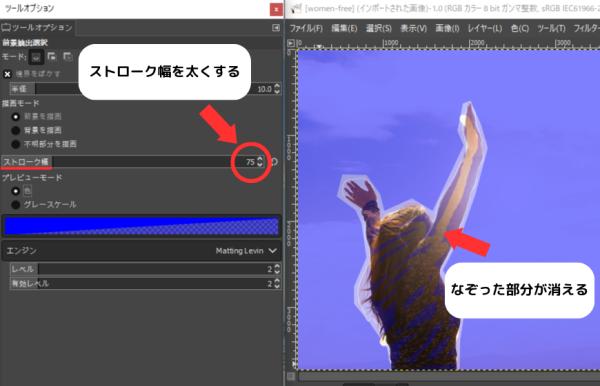The width and height of the screenshot is (600, 386).
Task: Open the engine (エンジン) Matting Levin dropdown
Action: [142, 251]
